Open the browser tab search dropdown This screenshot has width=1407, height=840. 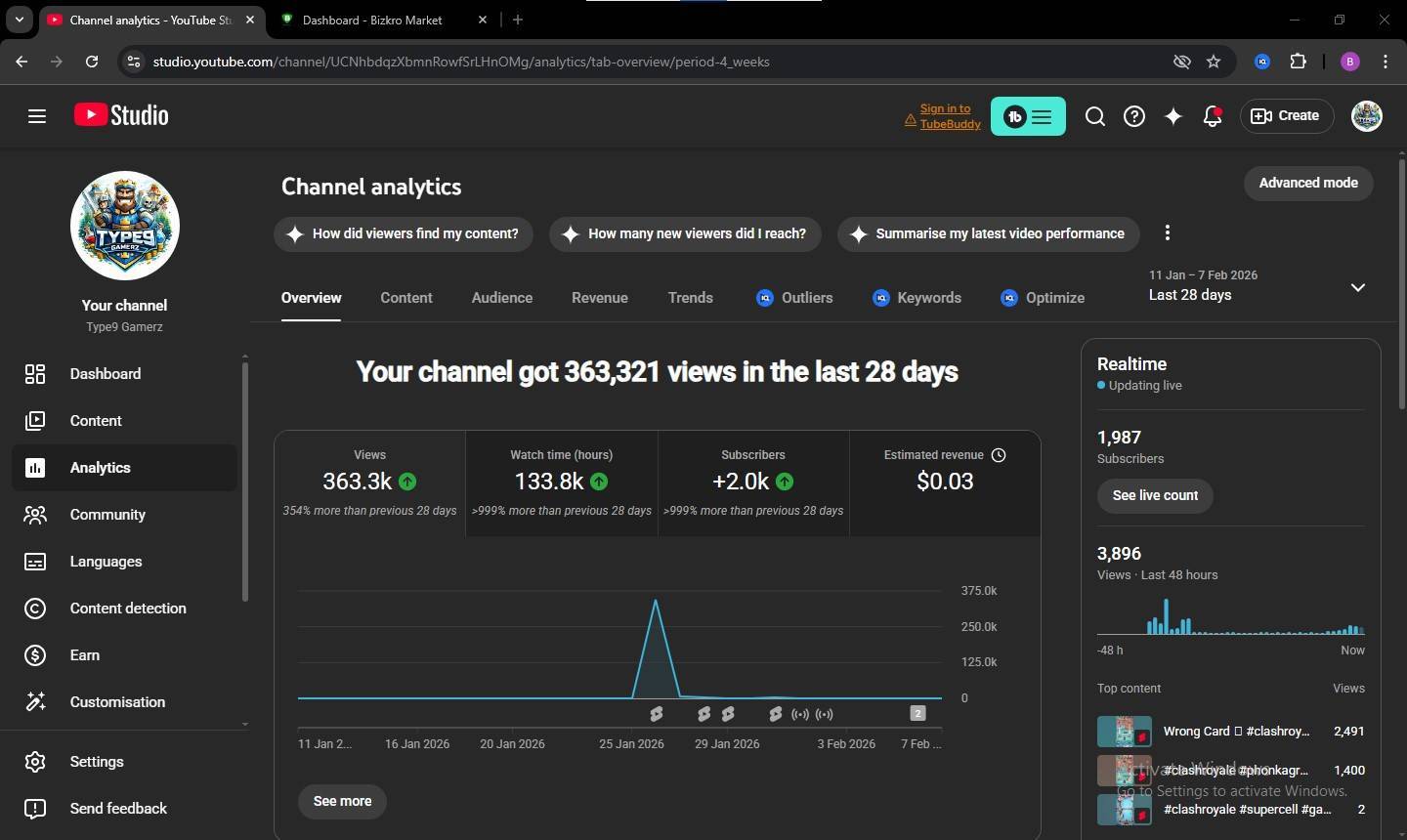click(x=20, y=20)
